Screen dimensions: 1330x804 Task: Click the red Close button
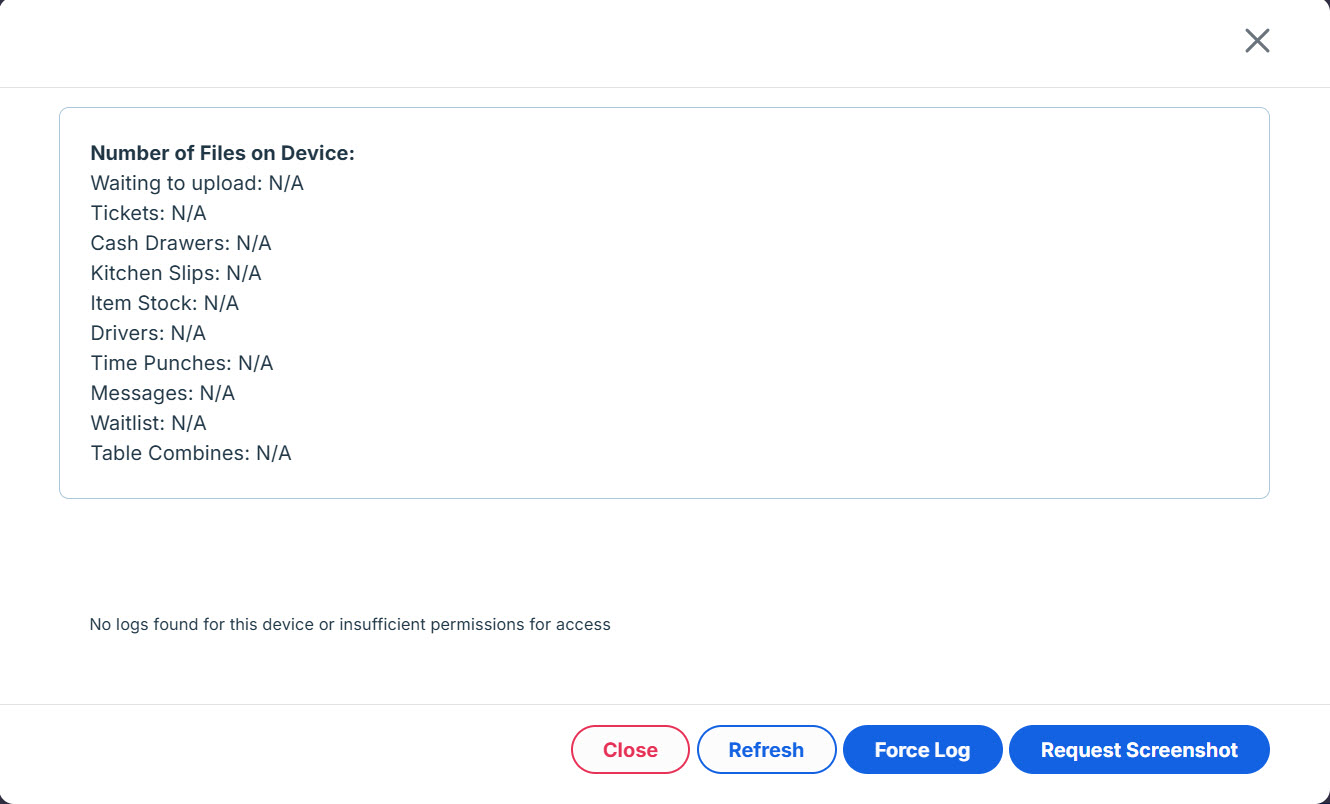click(630, 750)
